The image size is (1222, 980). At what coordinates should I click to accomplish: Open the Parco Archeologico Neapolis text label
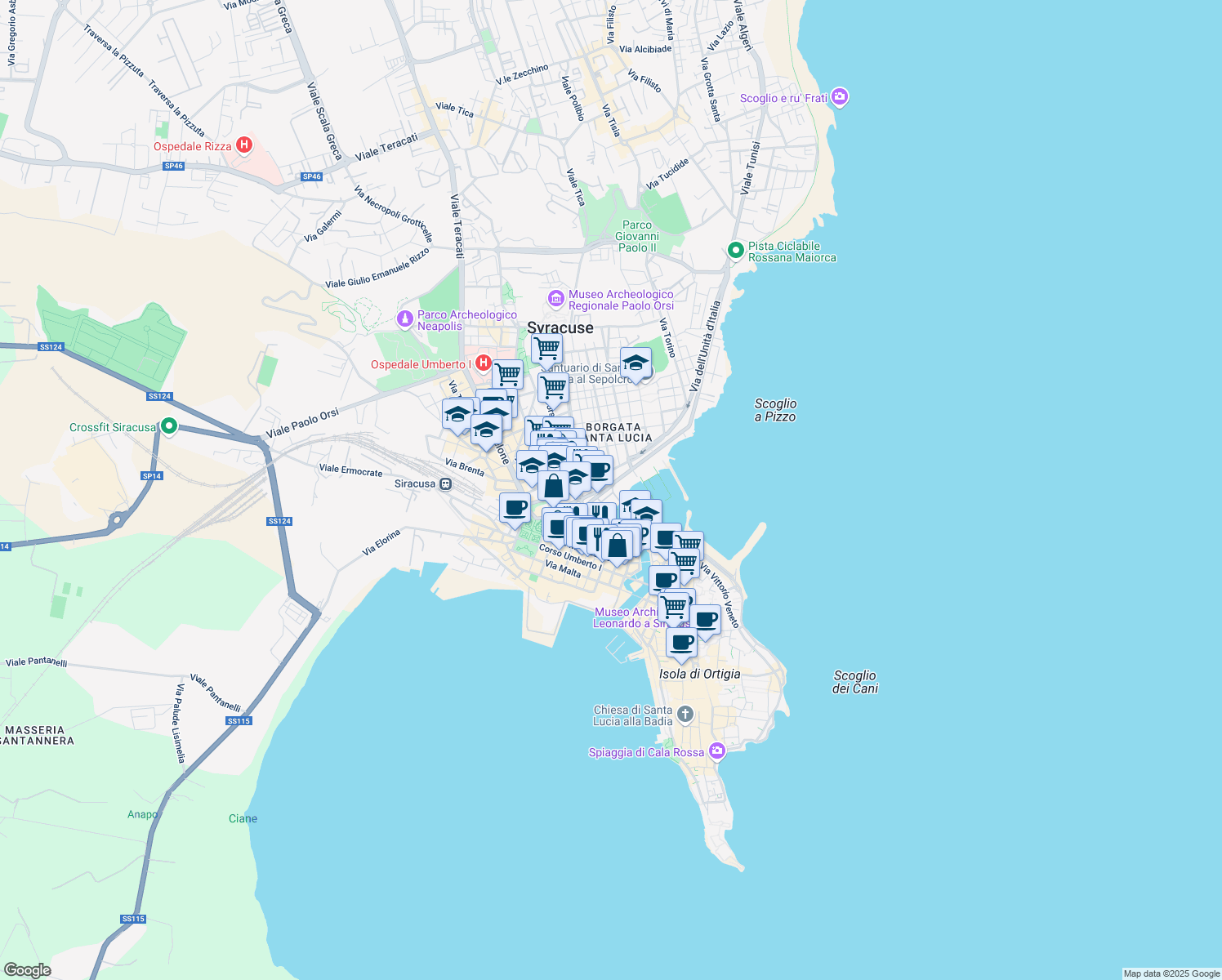click(467, 320)
